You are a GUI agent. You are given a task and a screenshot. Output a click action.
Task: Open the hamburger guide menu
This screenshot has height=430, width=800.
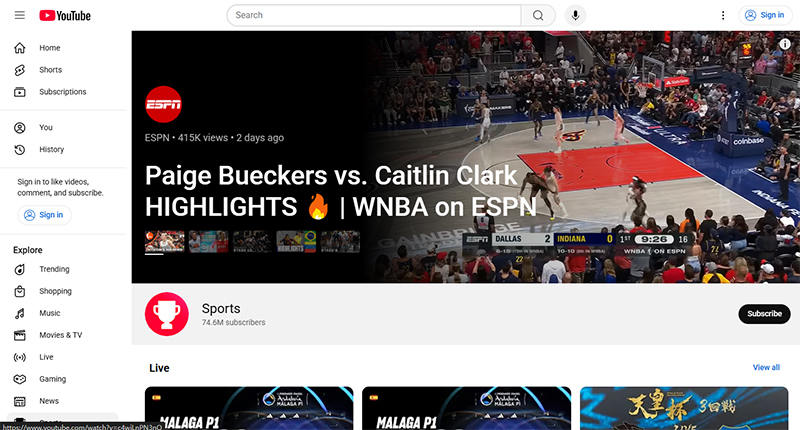point(19,15)
